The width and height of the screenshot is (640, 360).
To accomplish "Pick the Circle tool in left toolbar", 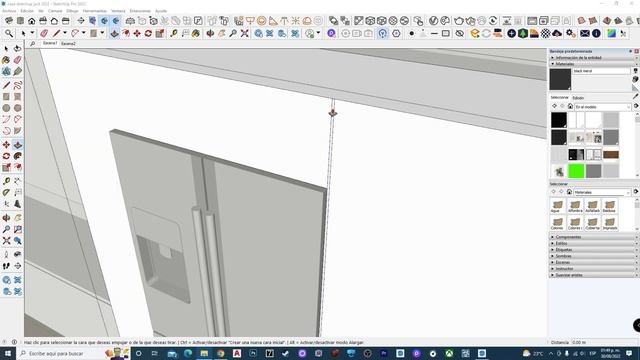I will pos(6,108).
